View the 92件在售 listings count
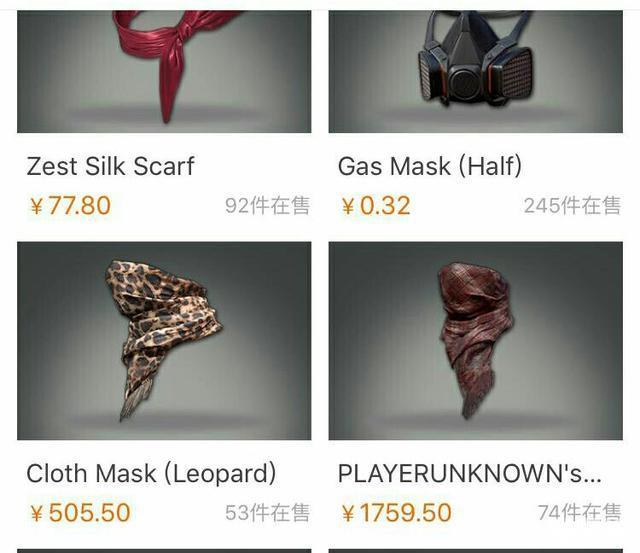The height and width of the screenshot is (553, 640). click(x=267, y=205)
